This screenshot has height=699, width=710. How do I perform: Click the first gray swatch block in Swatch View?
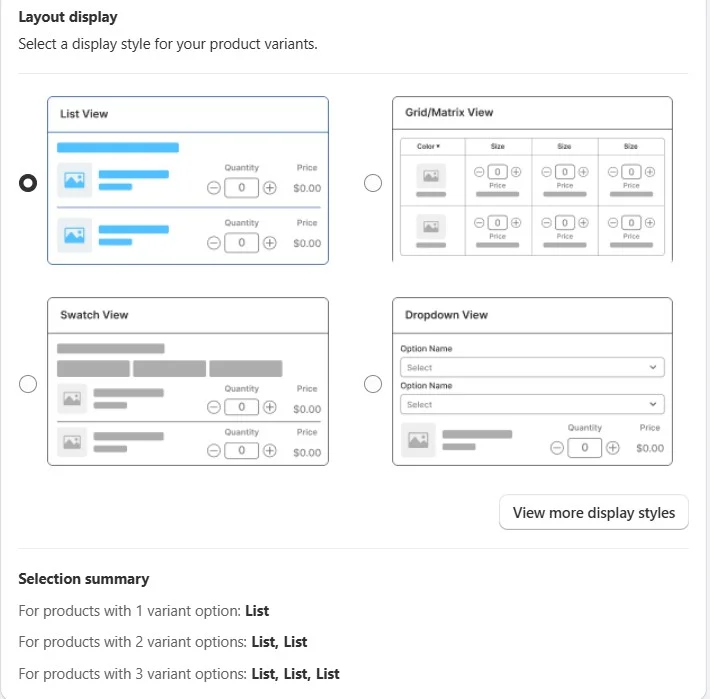point(93,369)
